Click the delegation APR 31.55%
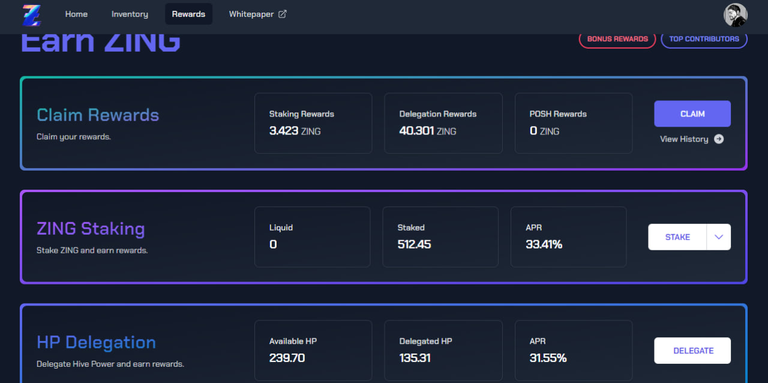 click(548, 358)
